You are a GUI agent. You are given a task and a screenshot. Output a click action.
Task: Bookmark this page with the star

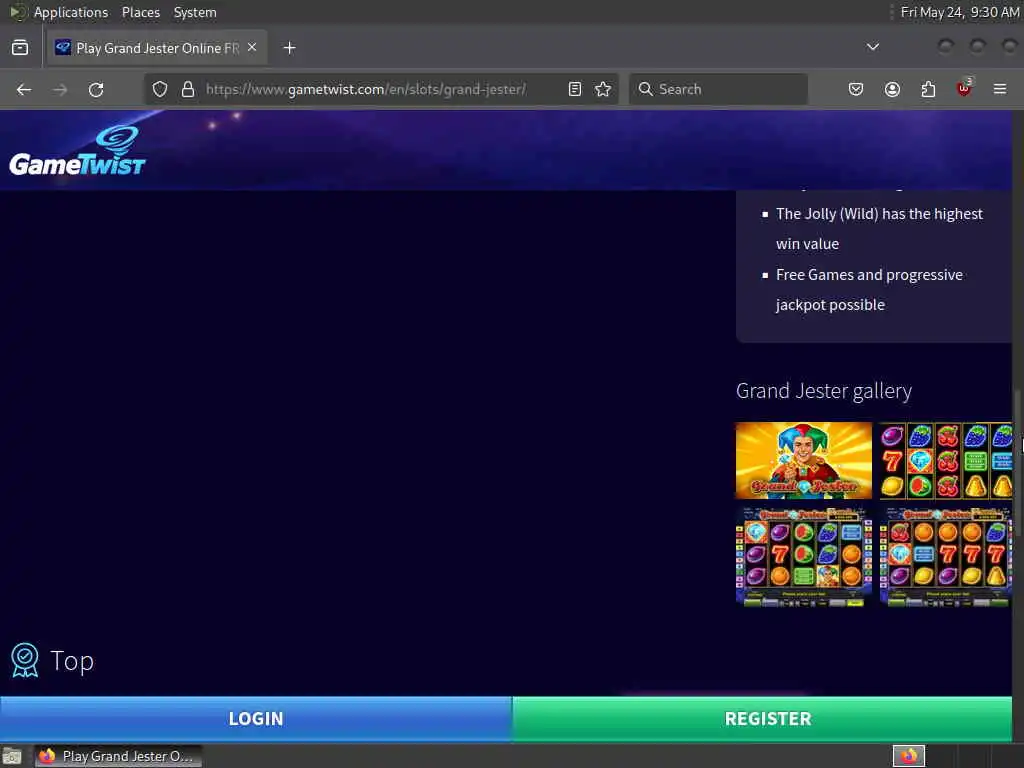click(x=603, y=89)
